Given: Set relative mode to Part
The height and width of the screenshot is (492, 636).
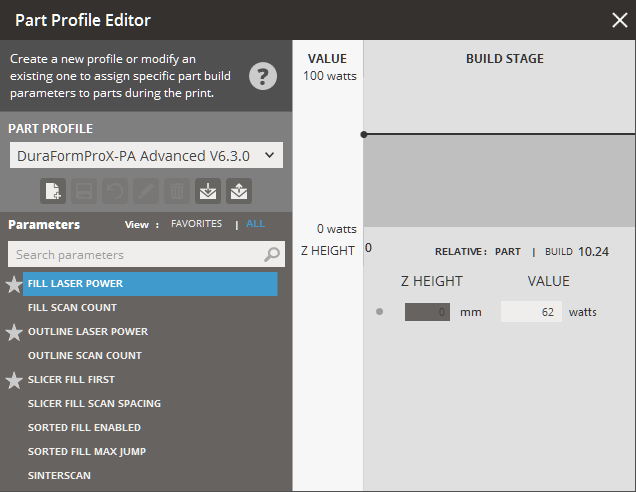Looking at the screenshot, I should tap(507, 251).
